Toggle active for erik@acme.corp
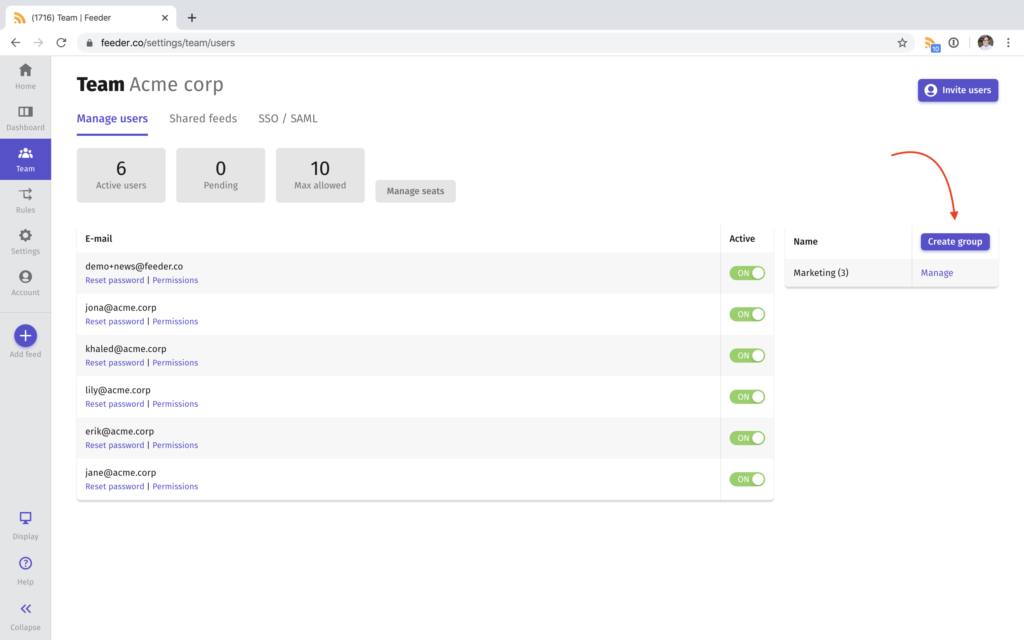Screen dimensions: 1024x640 (746, 438)
